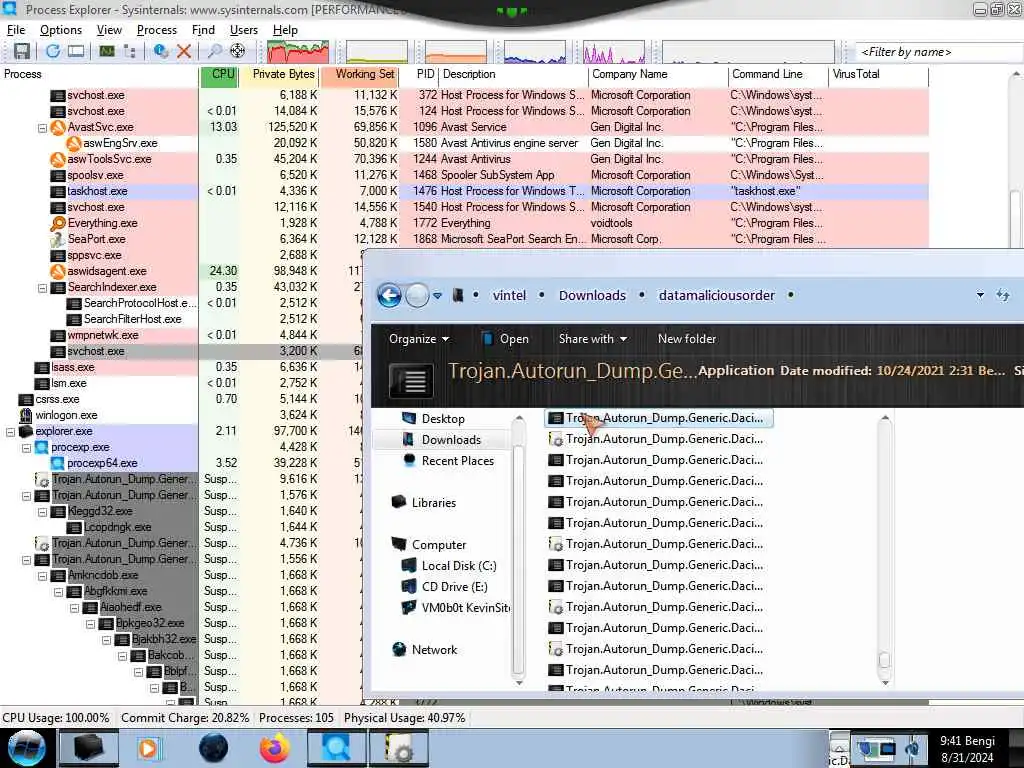
Task: Select the SeaPort.exe process icon
Action: tap(58, 239)
